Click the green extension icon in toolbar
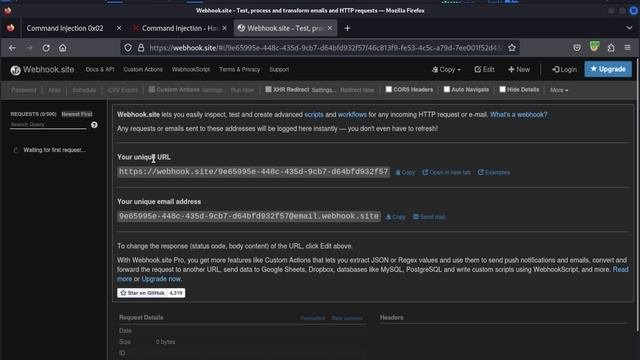 [x=594, y=47]
